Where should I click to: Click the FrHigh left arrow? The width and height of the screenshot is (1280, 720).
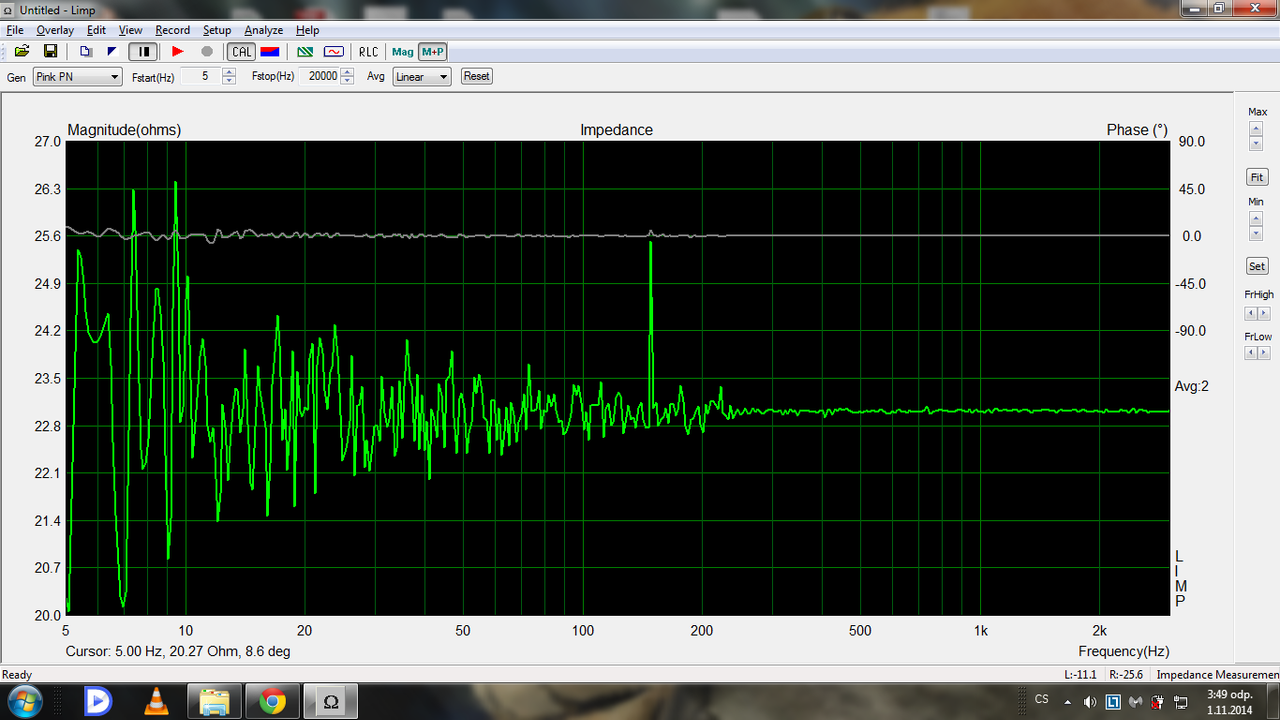(1251, 314)
